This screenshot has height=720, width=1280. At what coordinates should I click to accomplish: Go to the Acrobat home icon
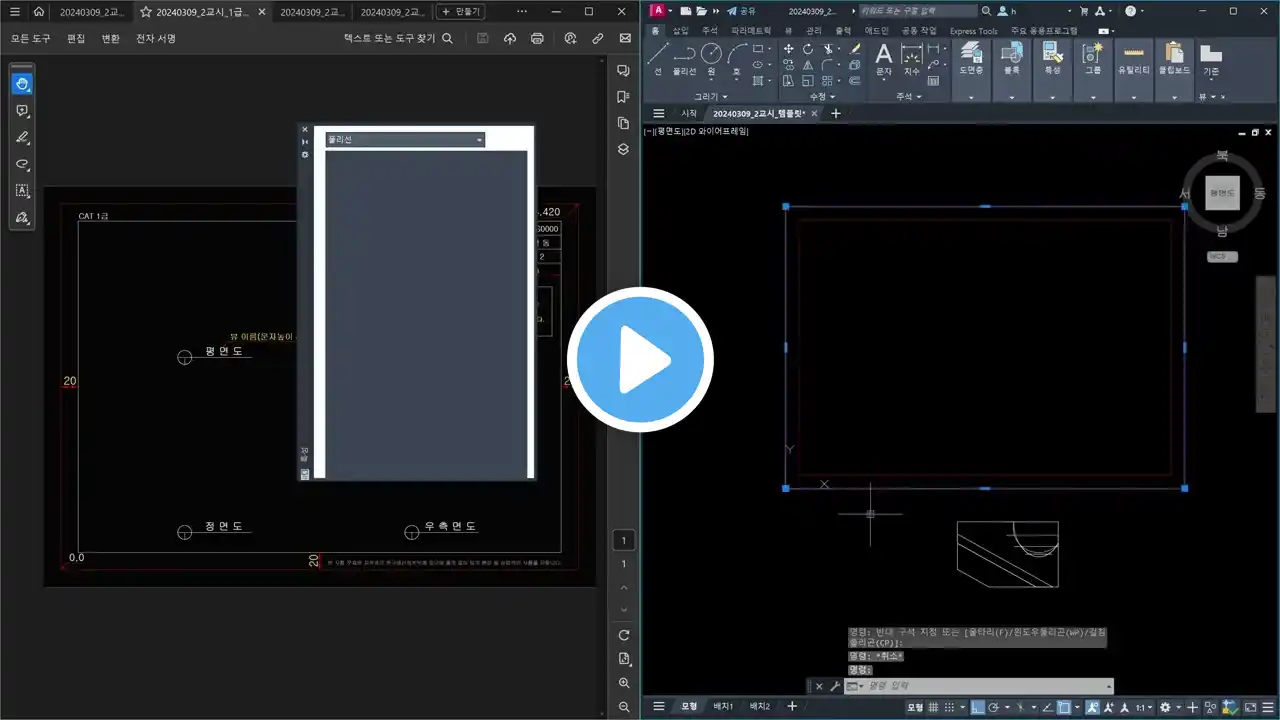point(38,12)
